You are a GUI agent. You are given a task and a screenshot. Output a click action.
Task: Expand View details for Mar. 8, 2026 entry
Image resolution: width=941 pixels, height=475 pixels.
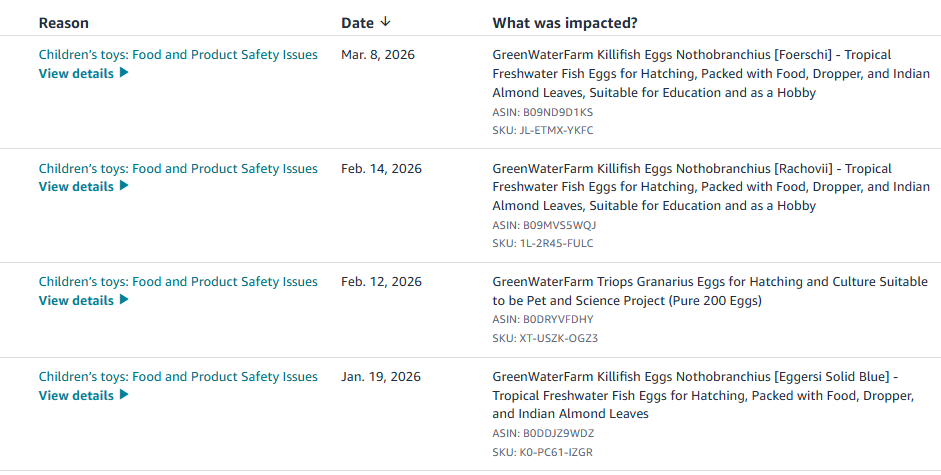click(83, 73)
